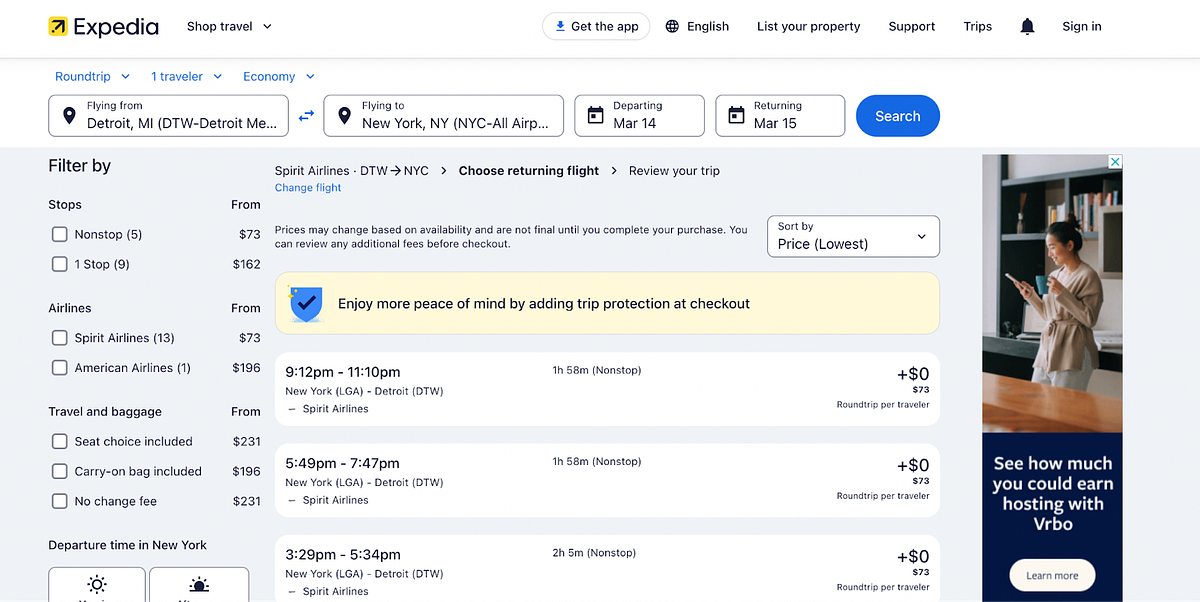Click the Flying from Detroit field
Image resolution: width=1200 pixels, height=602 pixels.
[x=168, y=115]
